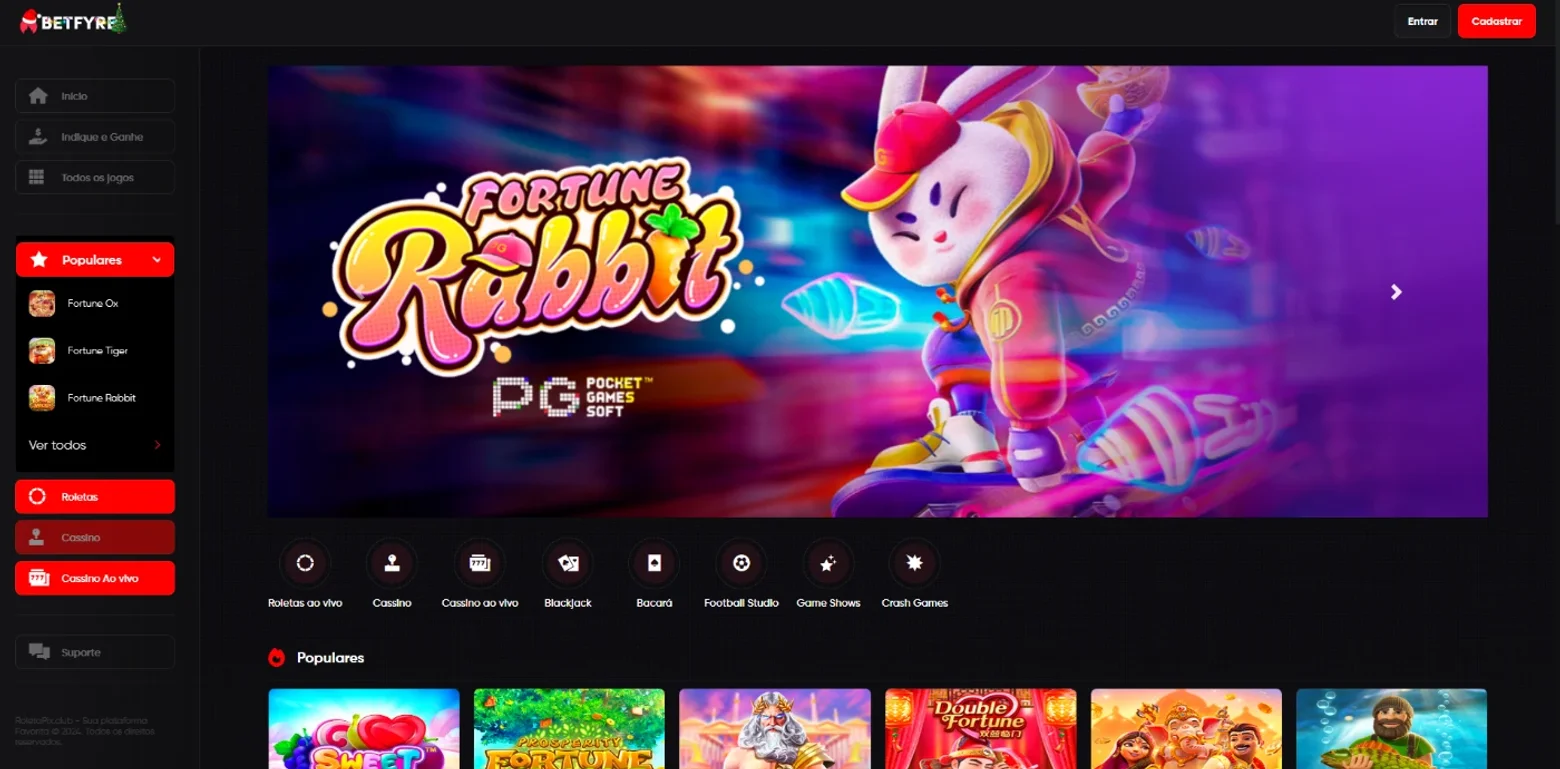Click the Fortune Rabbit promotional banner
Viewport: 1560px width, 769px height.
[877, 291]
